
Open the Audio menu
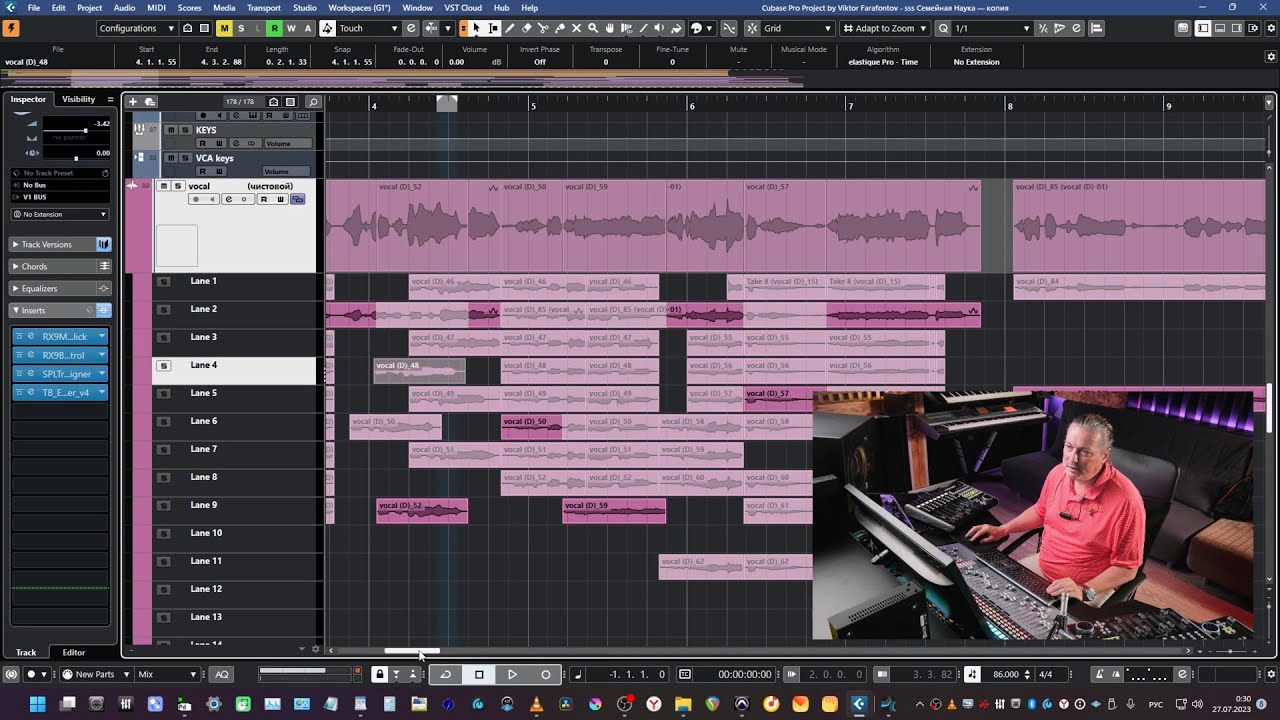click(x=124, y=8)
